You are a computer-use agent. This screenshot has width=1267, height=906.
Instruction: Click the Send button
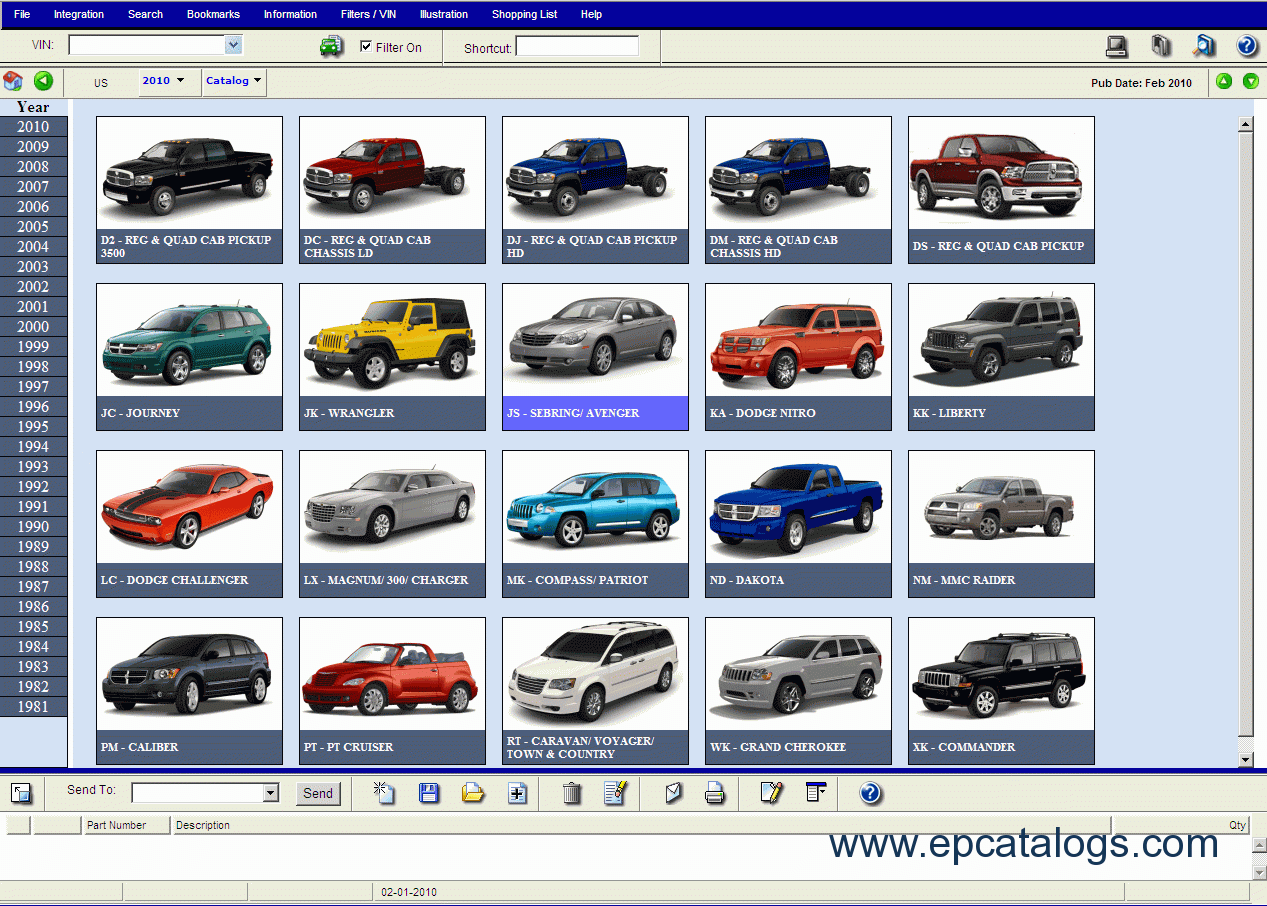pyautogui.click(x=318, y=793)
